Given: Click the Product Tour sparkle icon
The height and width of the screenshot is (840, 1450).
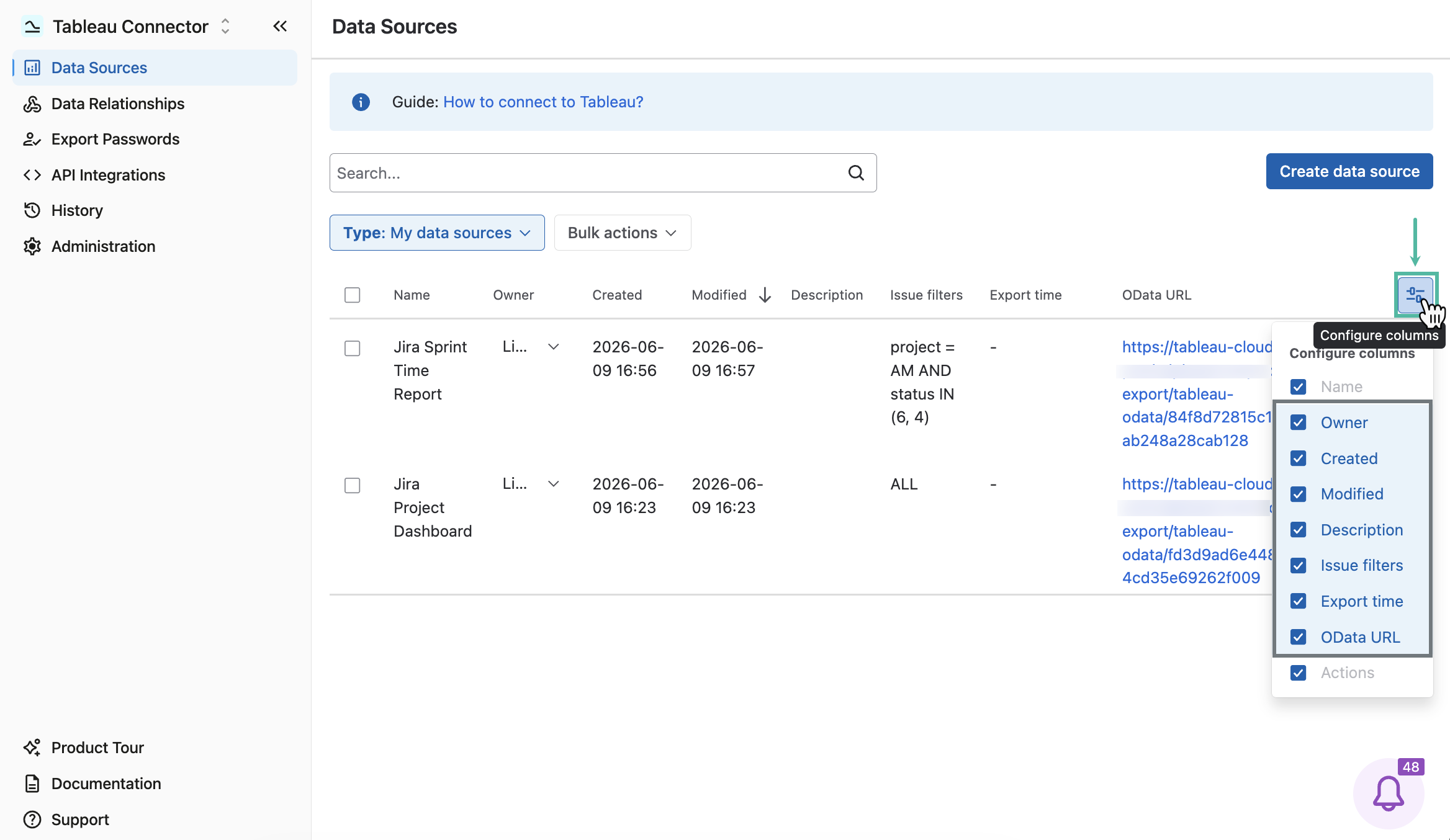Looking at the screenshot, I should (x=32, y=748).
